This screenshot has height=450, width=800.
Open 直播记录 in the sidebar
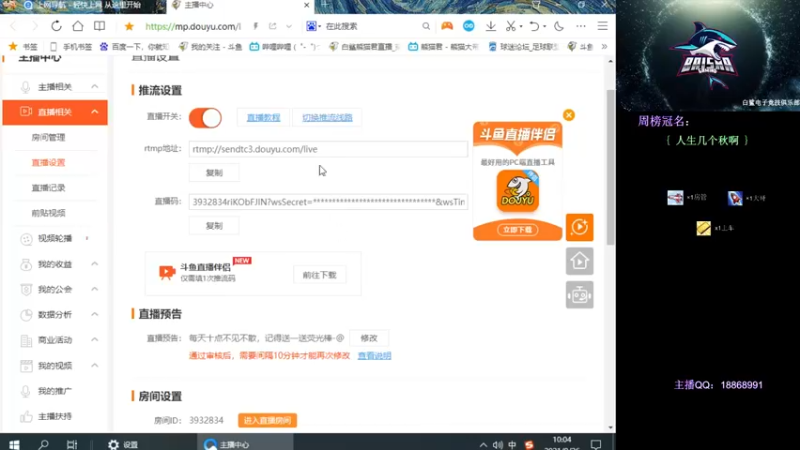pyautogui.click(x=48, y=188)
